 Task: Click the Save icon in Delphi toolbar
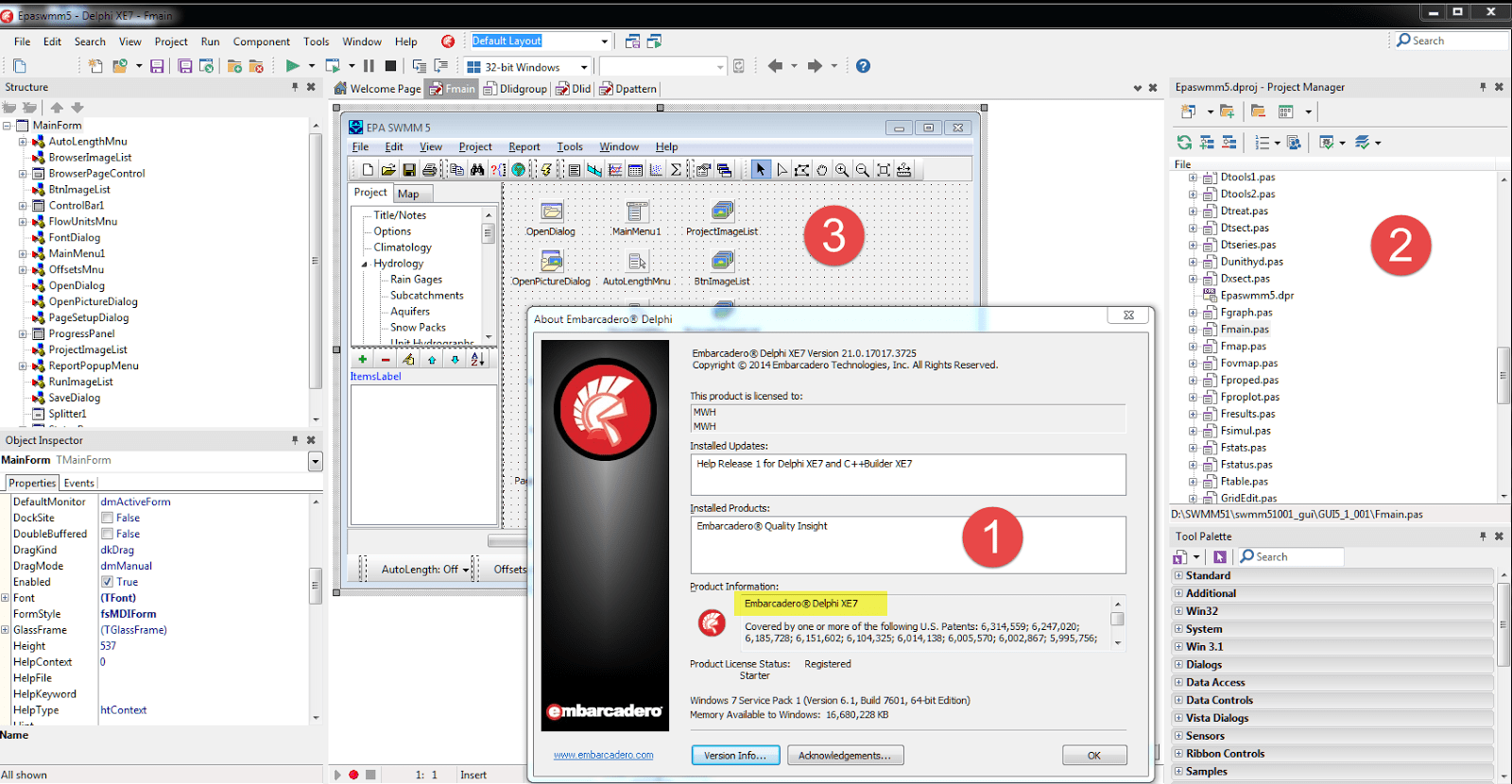(157, 66)
